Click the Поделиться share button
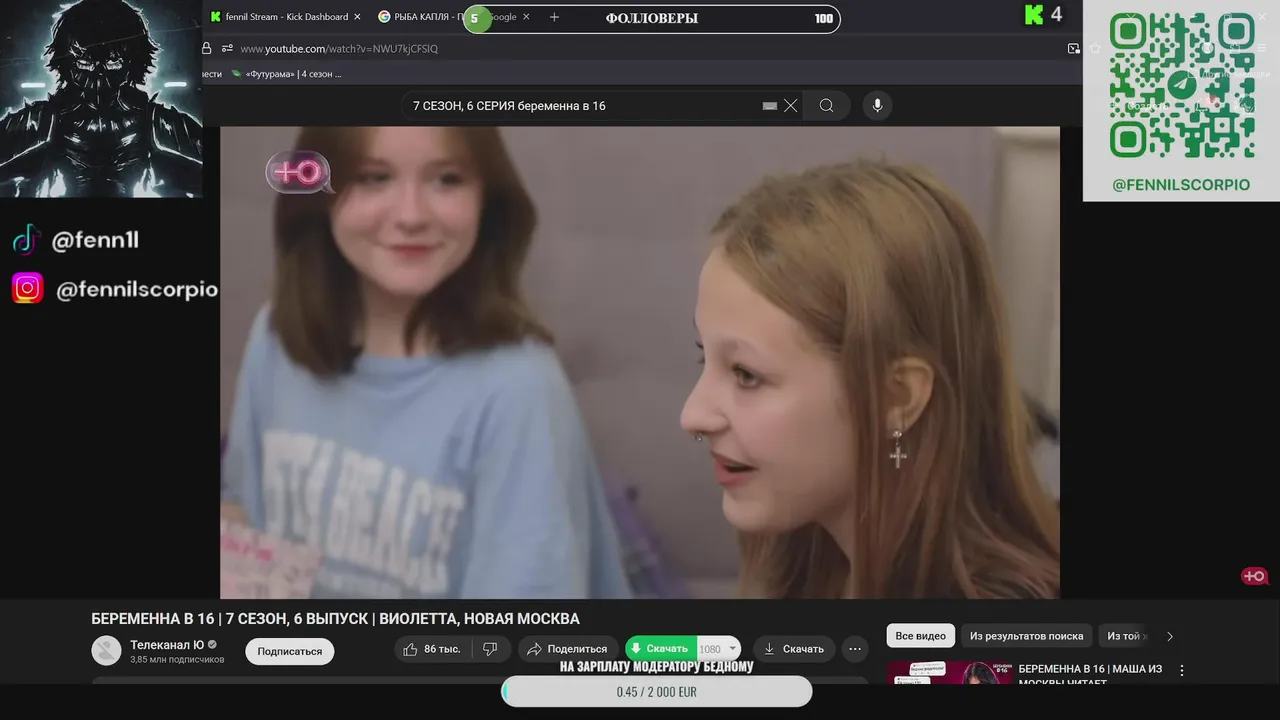Image resolution: width=1280 pixels, height=720 pixels. (x=567, y=649)
